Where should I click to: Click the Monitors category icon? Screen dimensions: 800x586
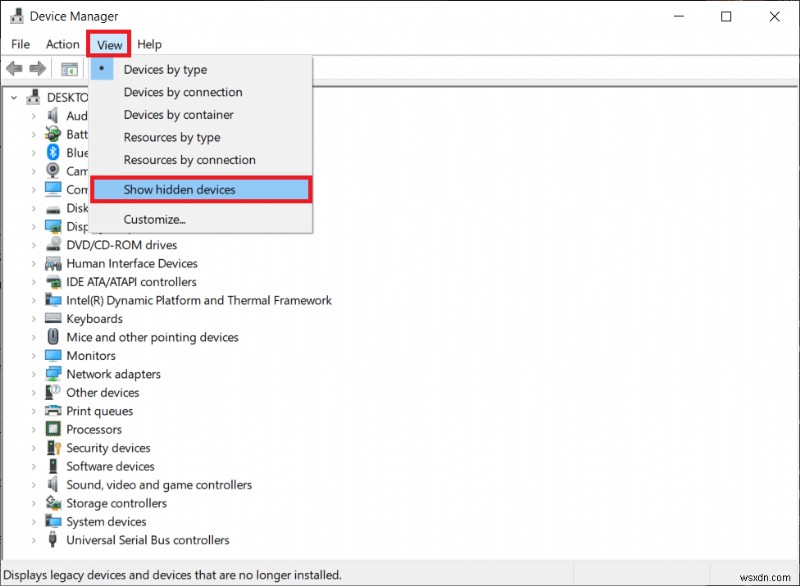coord(53,355)
